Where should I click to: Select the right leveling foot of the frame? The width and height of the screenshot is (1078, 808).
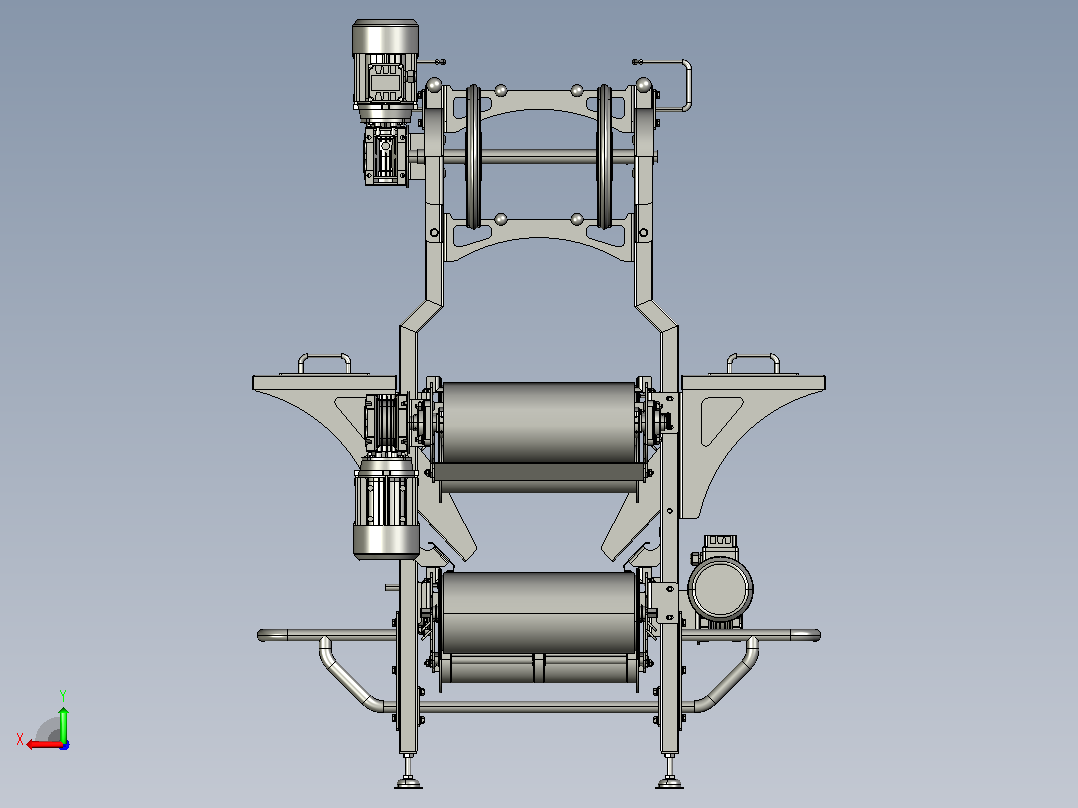pyautogui.click(x=669, y=774)
